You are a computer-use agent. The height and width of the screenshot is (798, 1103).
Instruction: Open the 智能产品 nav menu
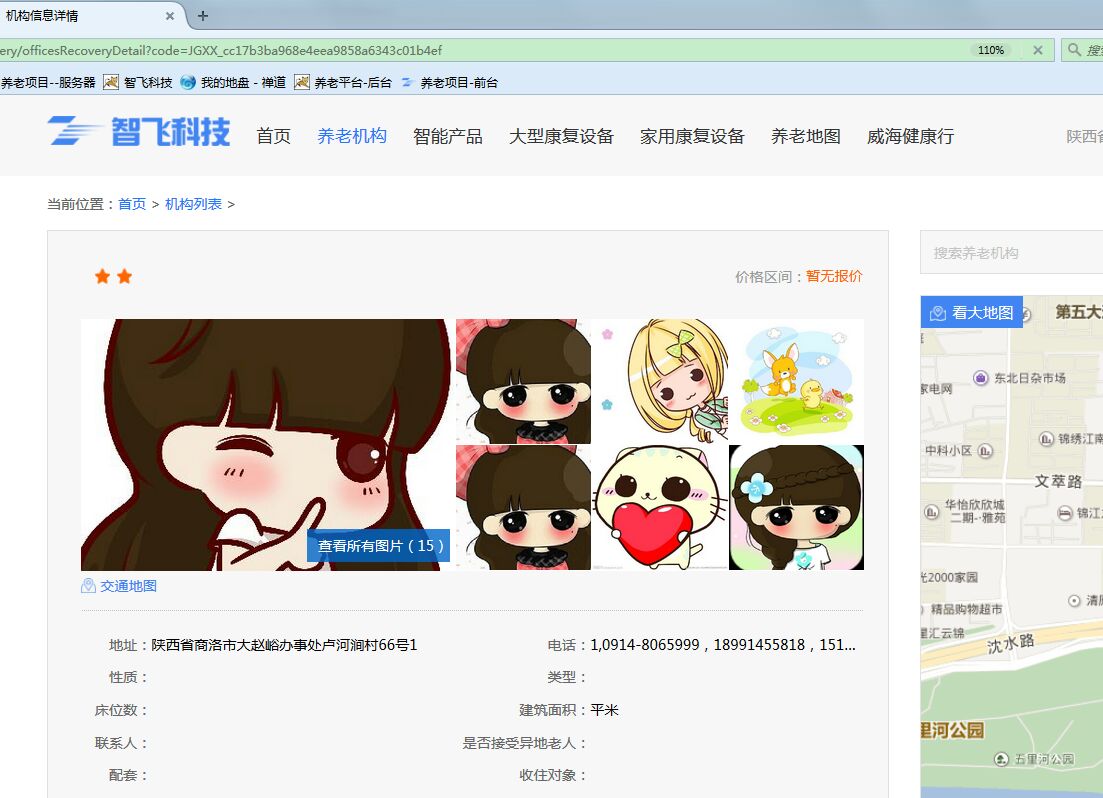pyautogui.click(x=448, y=136)
